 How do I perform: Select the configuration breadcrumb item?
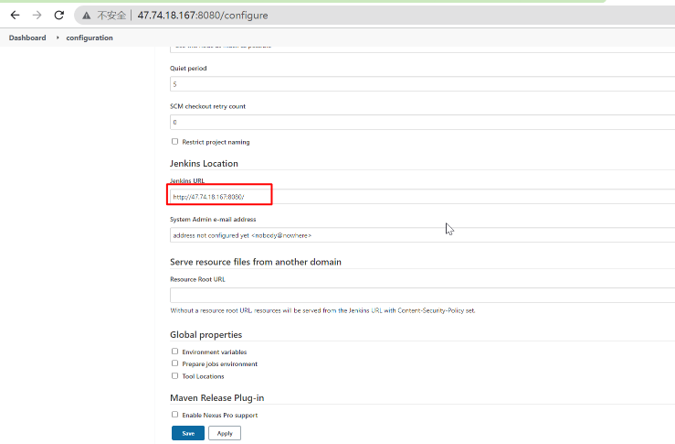[90, 38]
